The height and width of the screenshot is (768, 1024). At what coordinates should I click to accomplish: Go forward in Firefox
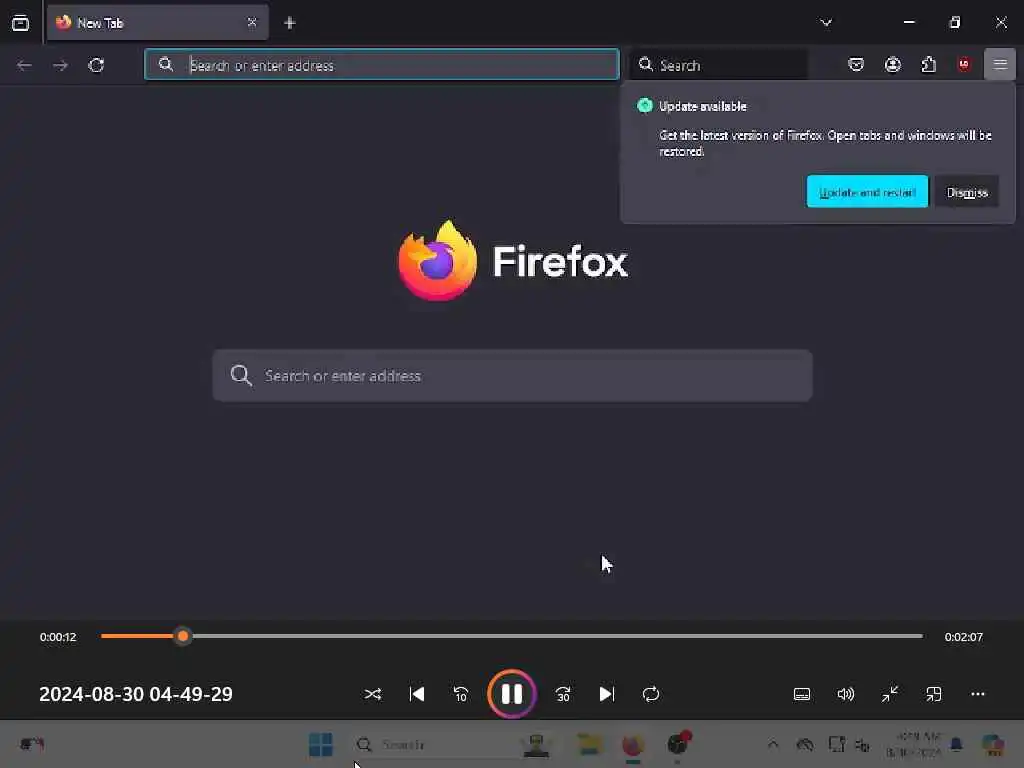(x=60, y=65)
